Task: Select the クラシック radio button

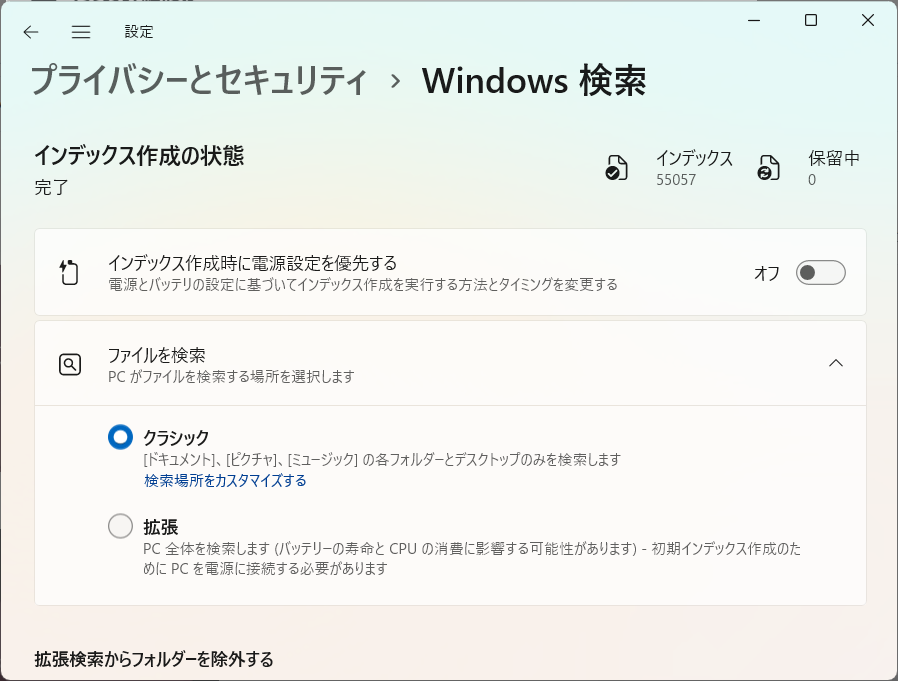Action: (120, 437)
